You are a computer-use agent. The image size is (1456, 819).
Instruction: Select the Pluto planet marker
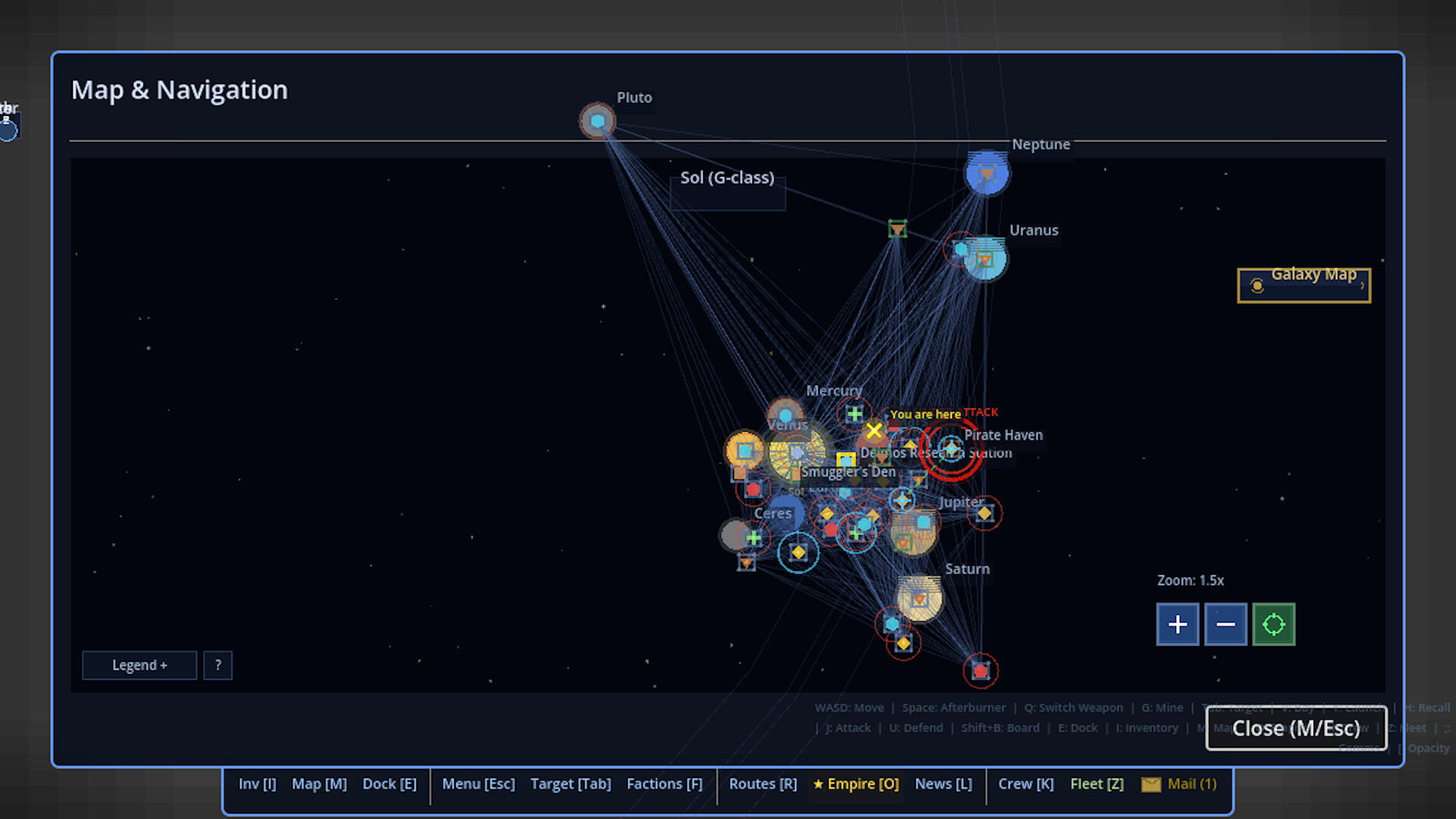click(598, 121)
